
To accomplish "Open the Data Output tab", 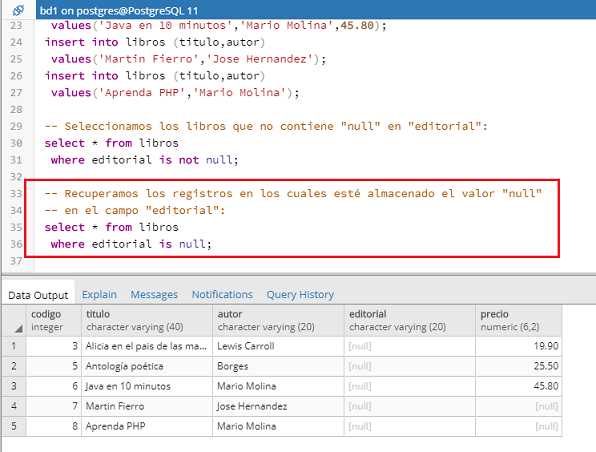I will click(x=38, y=295).
